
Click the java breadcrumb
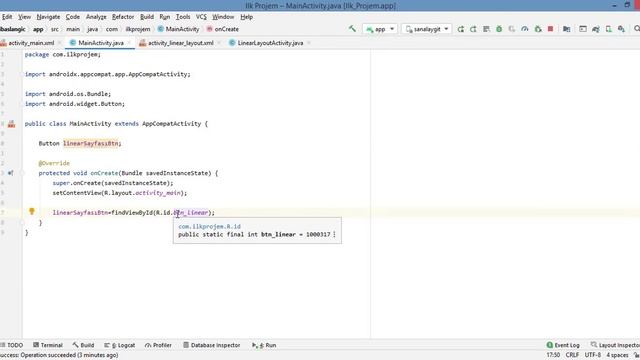coord(93,29)
